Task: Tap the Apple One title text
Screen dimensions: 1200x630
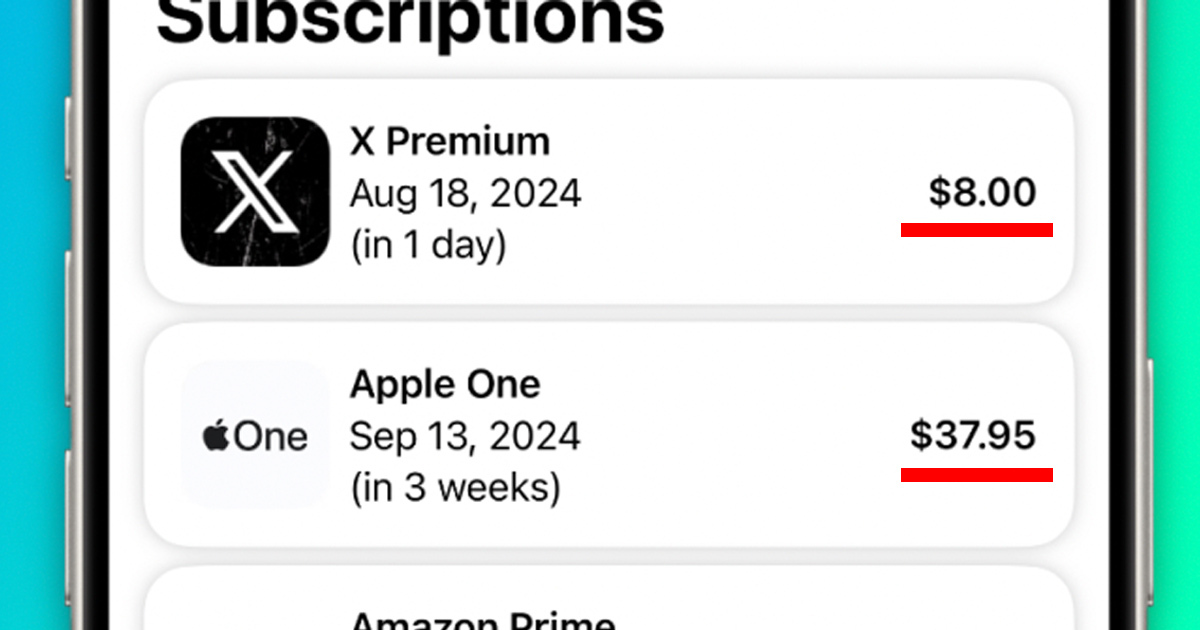Action: (445, 384)
